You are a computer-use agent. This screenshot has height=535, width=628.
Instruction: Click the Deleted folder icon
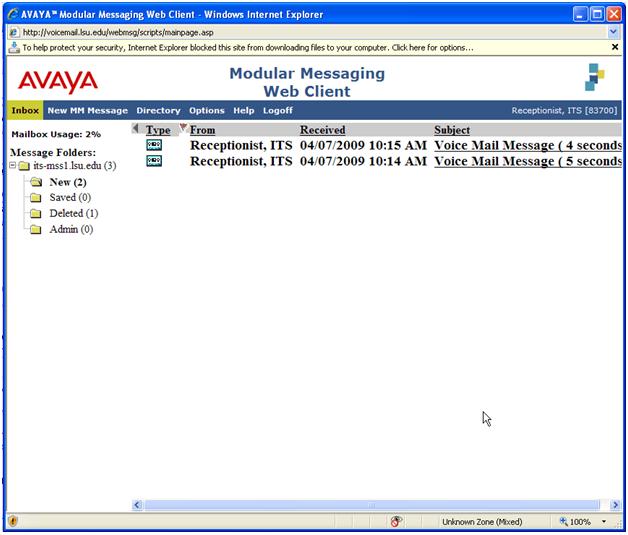(36, 213)
